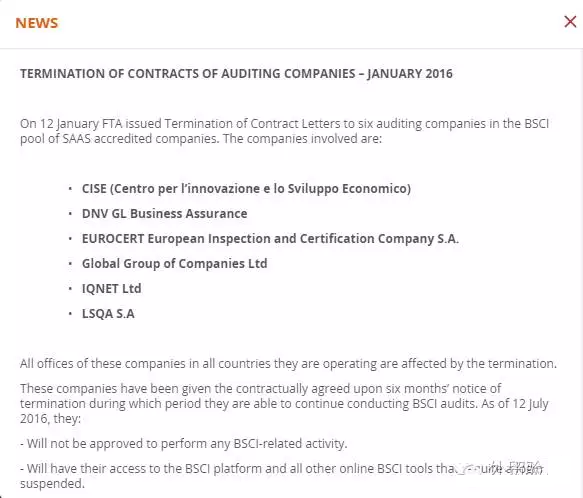Viewport: 583px width, 498px height.
Task: Click the Will have their access line
Action: click(x=284, y=476)
